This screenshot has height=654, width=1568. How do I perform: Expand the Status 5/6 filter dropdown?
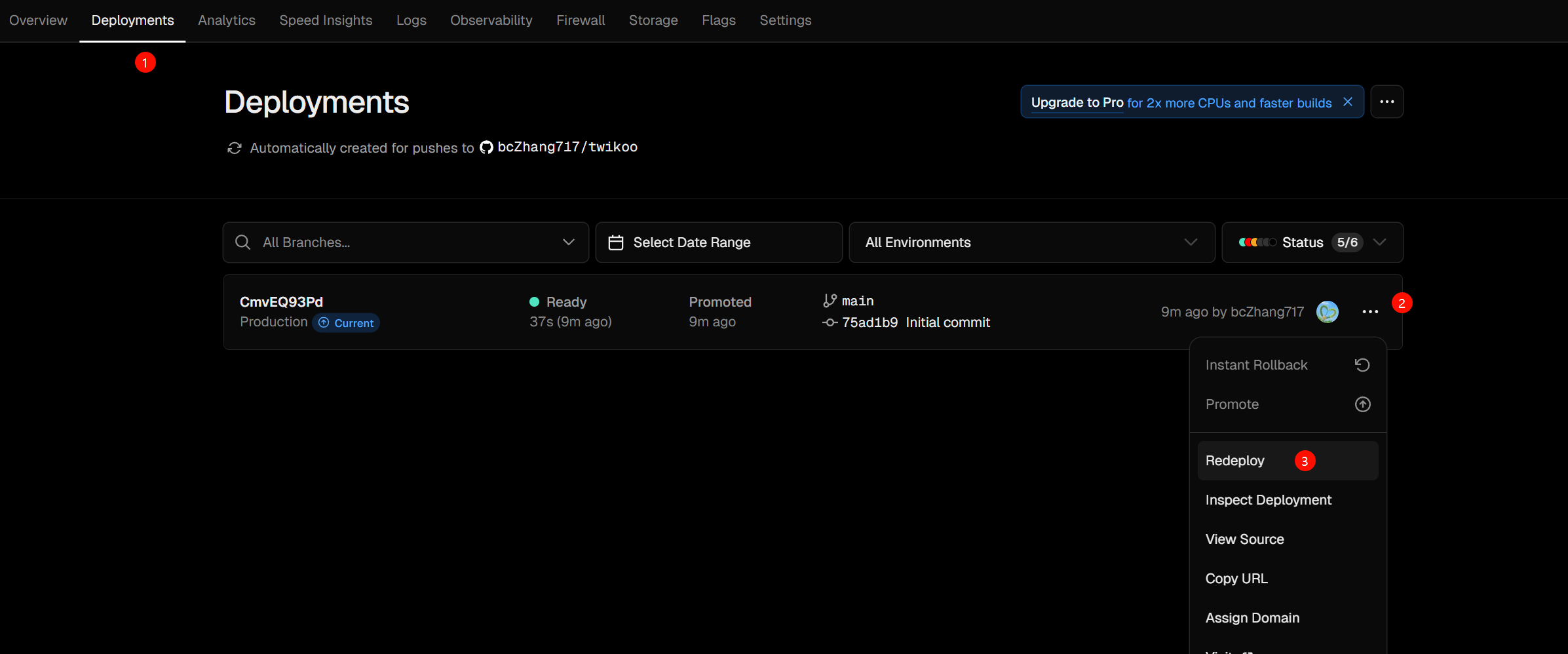(1379, 242)
